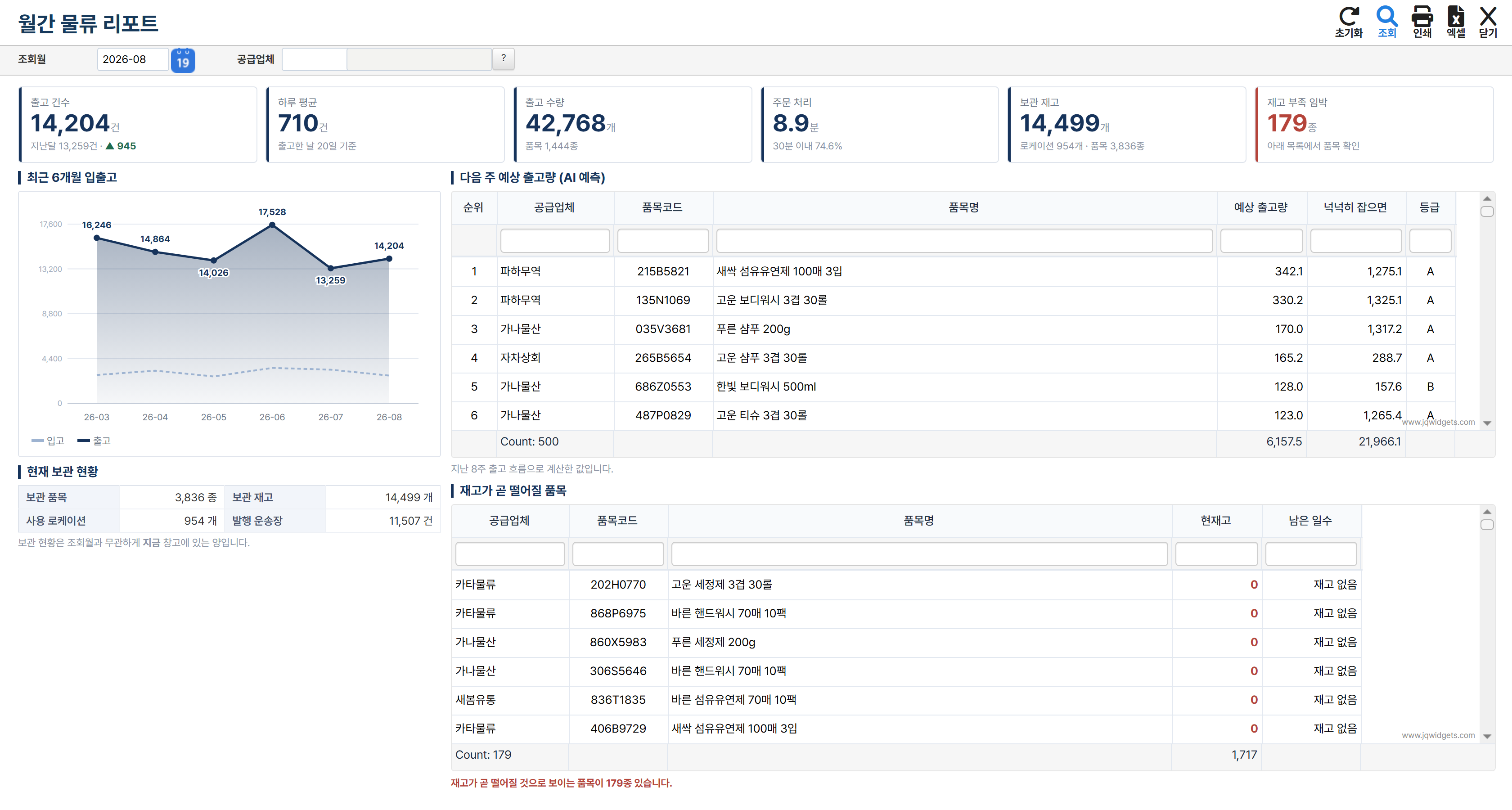1512x810 pixels.
Task: Select row 새싹 섬유유연제 100매 3입 rank 1
Action: coord(953,271)
